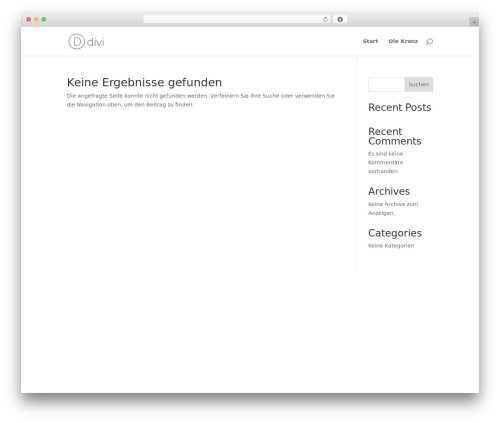The width and height of the screenshot is (500, 423).
Task: Click the Categories widget heading
Action: coord(395,233)
